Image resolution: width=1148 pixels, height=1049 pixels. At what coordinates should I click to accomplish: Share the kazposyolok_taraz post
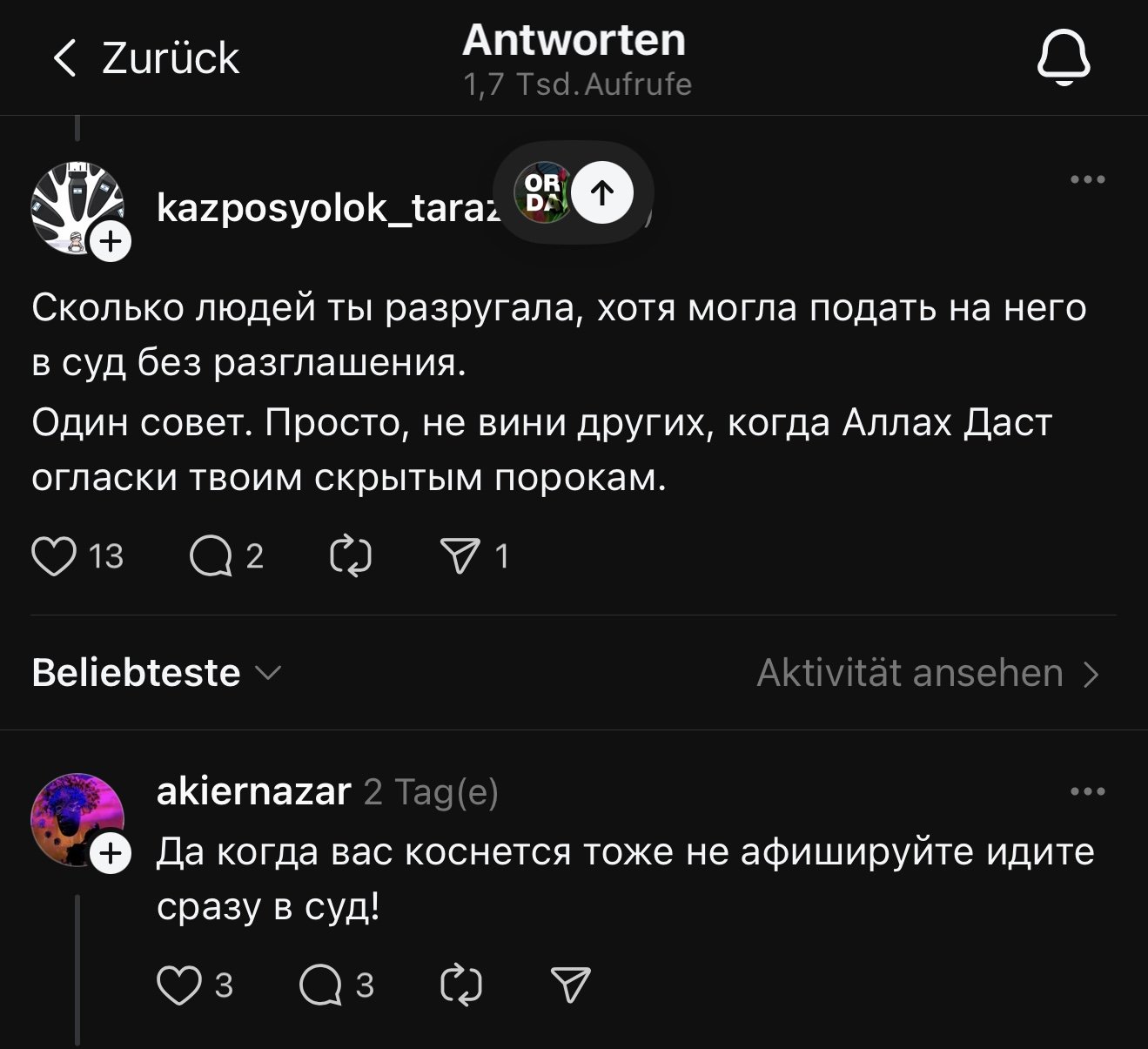(460, 556)
